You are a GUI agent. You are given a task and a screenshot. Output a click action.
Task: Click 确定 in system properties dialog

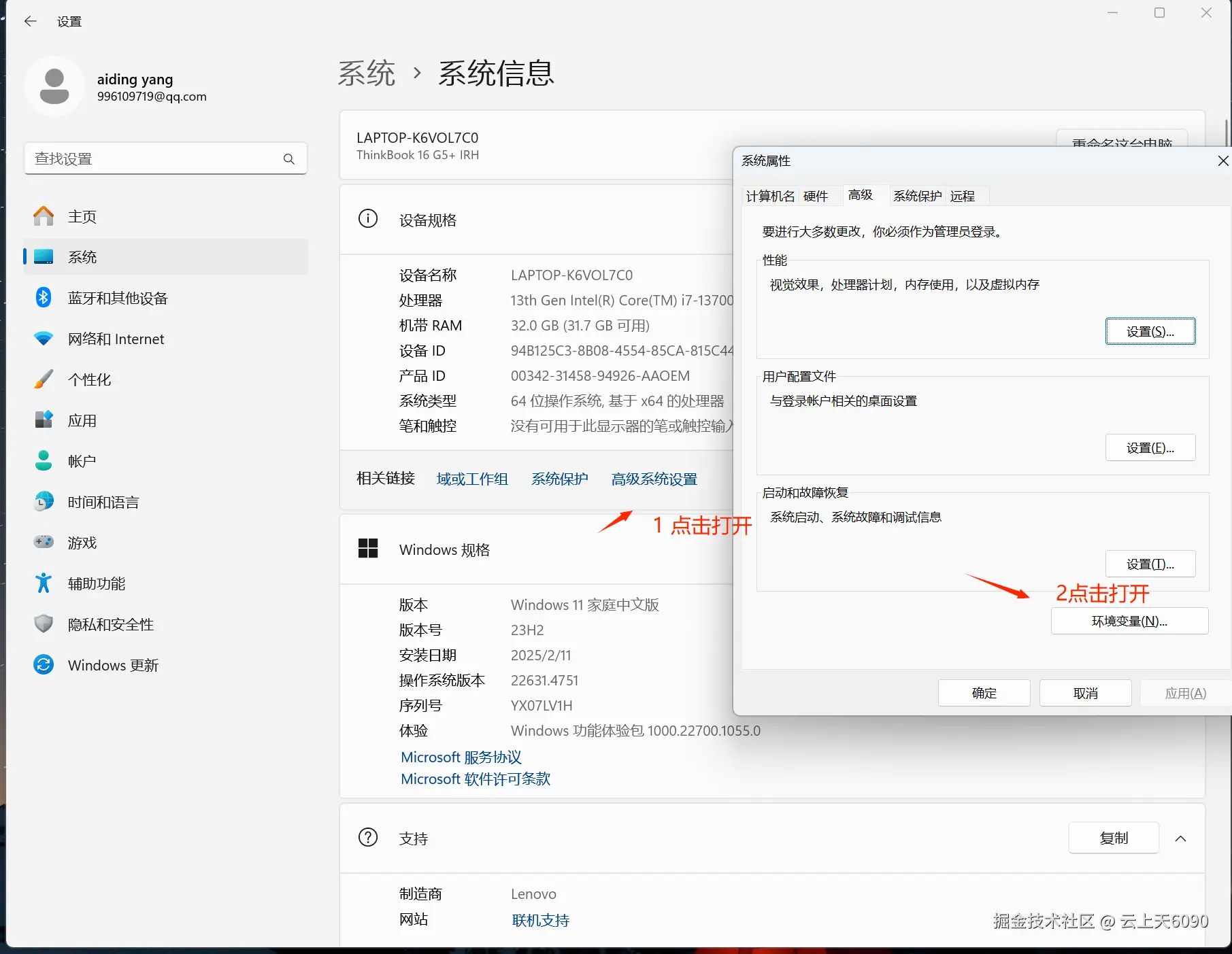tap(984, 693)
